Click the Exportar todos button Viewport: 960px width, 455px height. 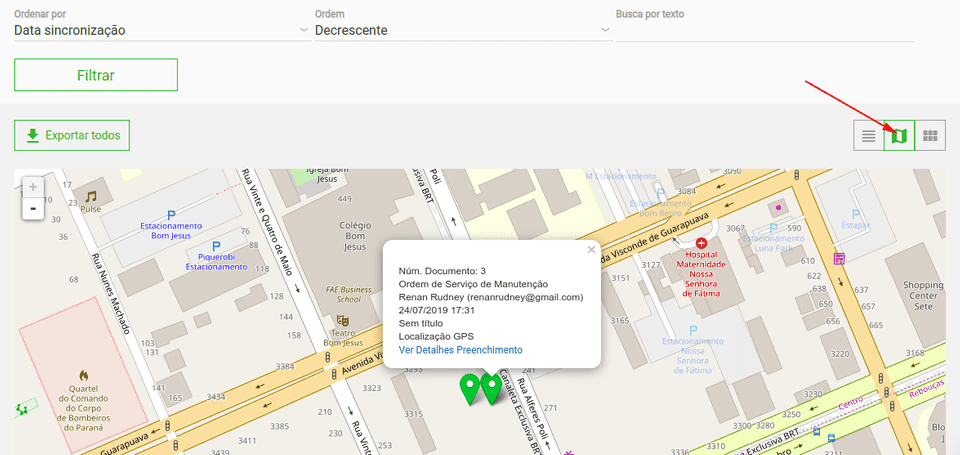[x=72, y=135]
